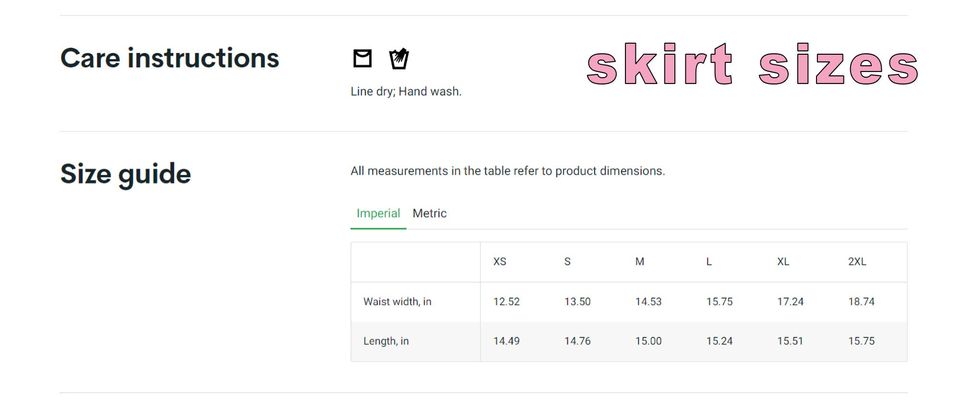
Task: Click the Size guide heading
Action: pos(125,174)
